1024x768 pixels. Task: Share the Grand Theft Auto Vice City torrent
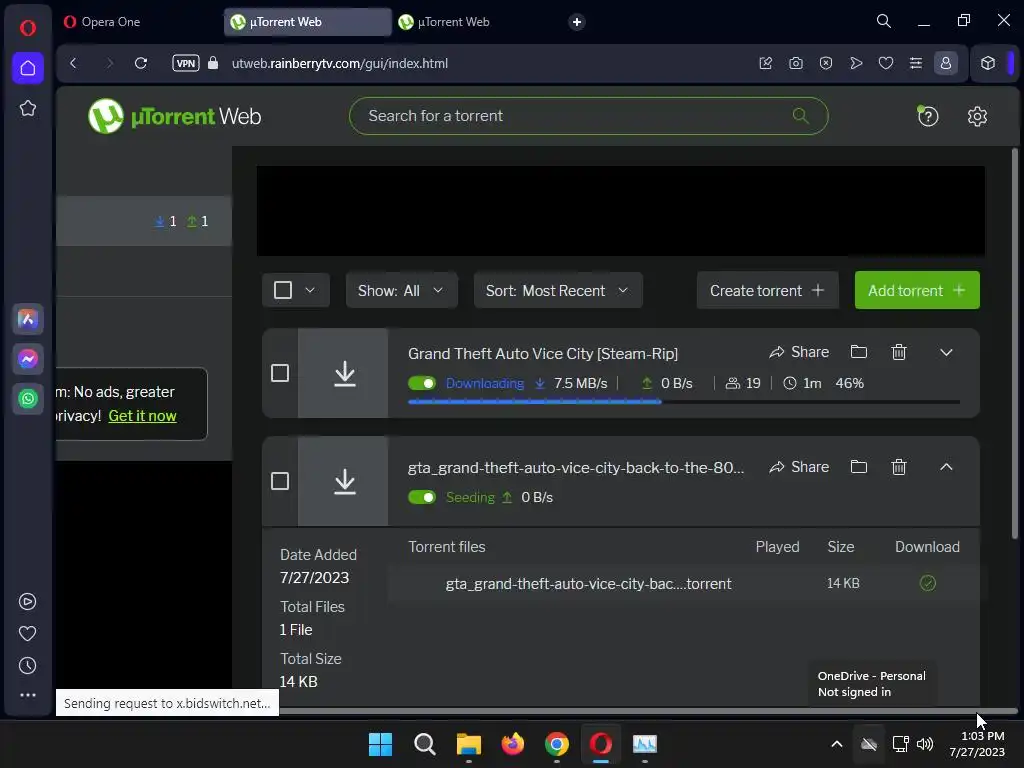799,352
